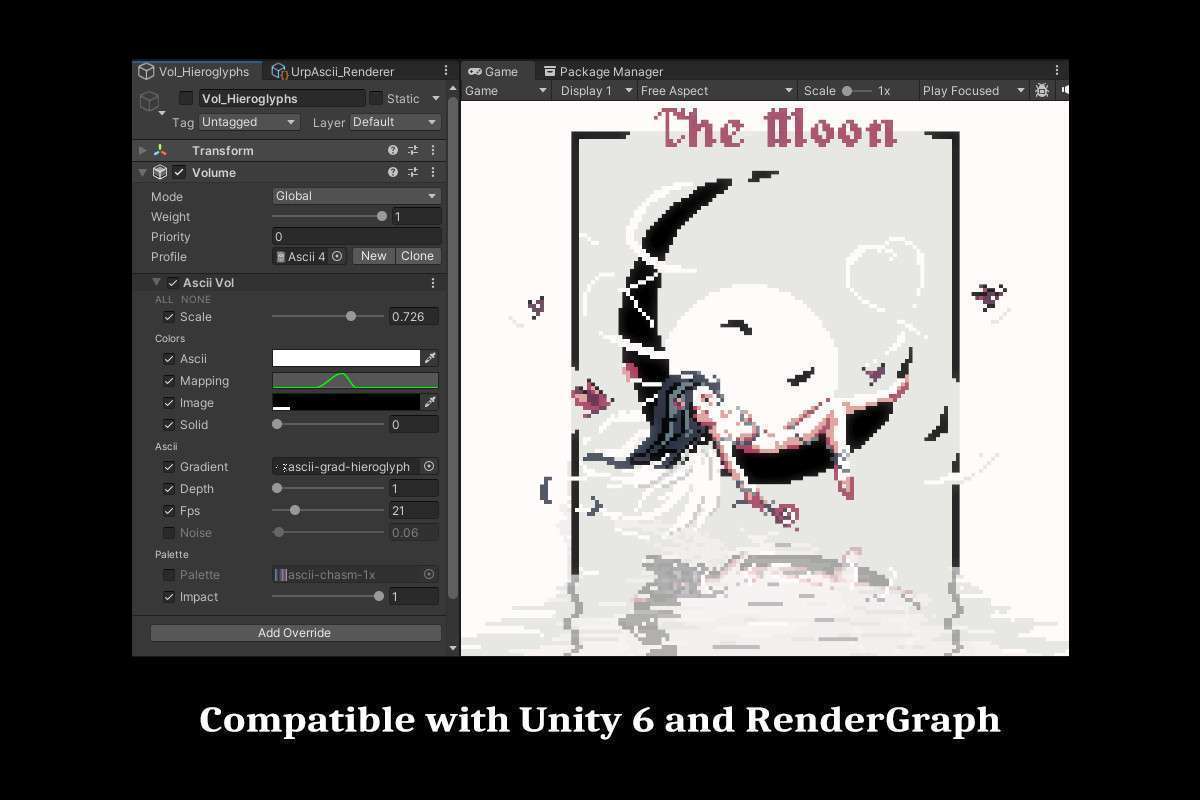This screenshot has width=1200, height=800.
Task: Click the bug icon in Game toolbar
Action: click(1042, 90)
